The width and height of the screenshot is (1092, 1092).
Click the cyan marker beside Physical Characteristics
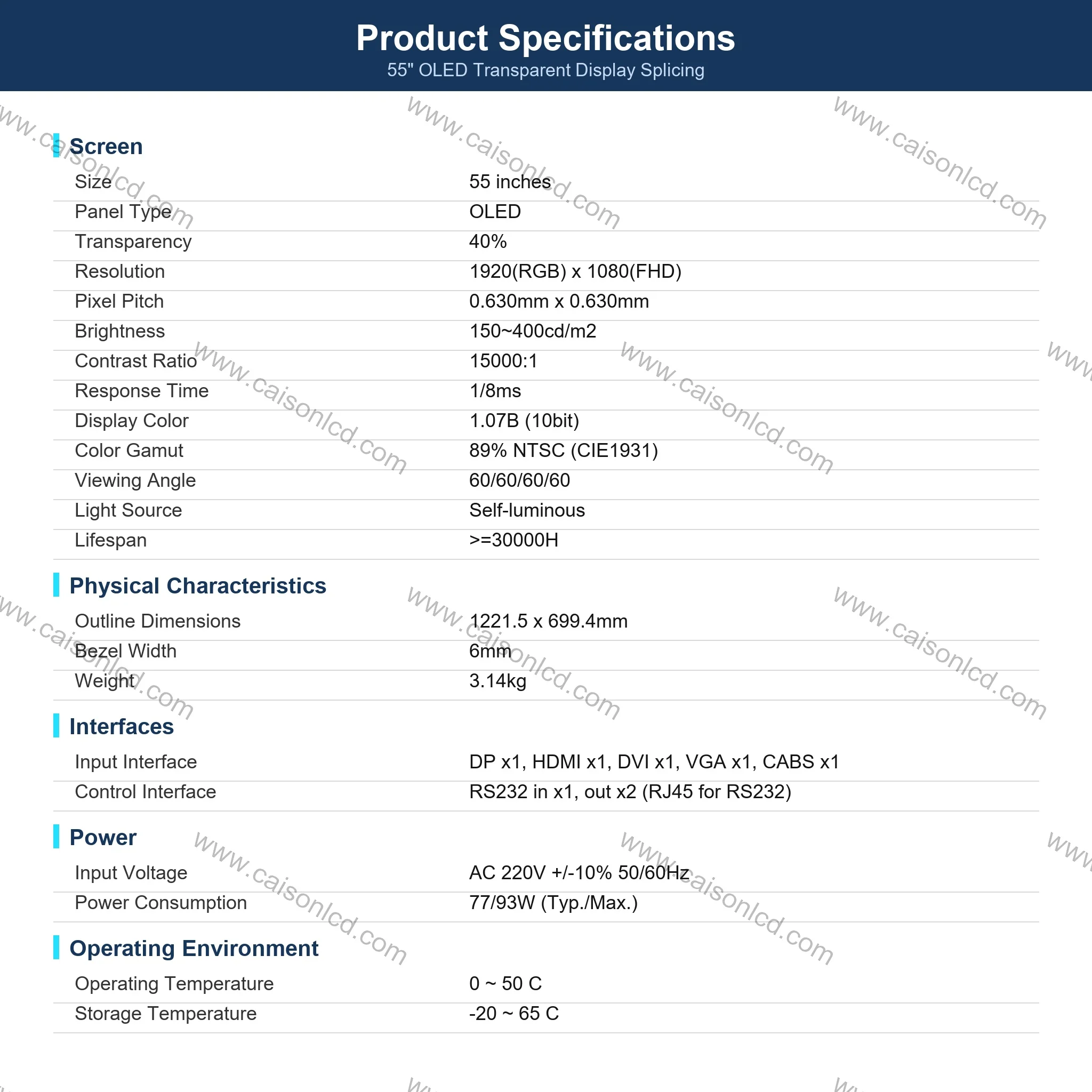tap(56, 584)
